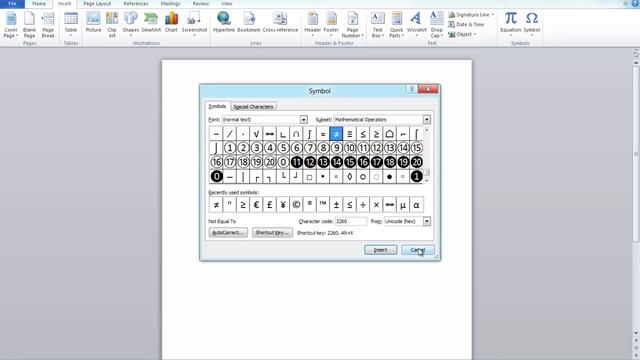Image resolution: width=640 pixels, height=360 pixels.
Task: Open Clip Art pane
Action: pos(112,25)
